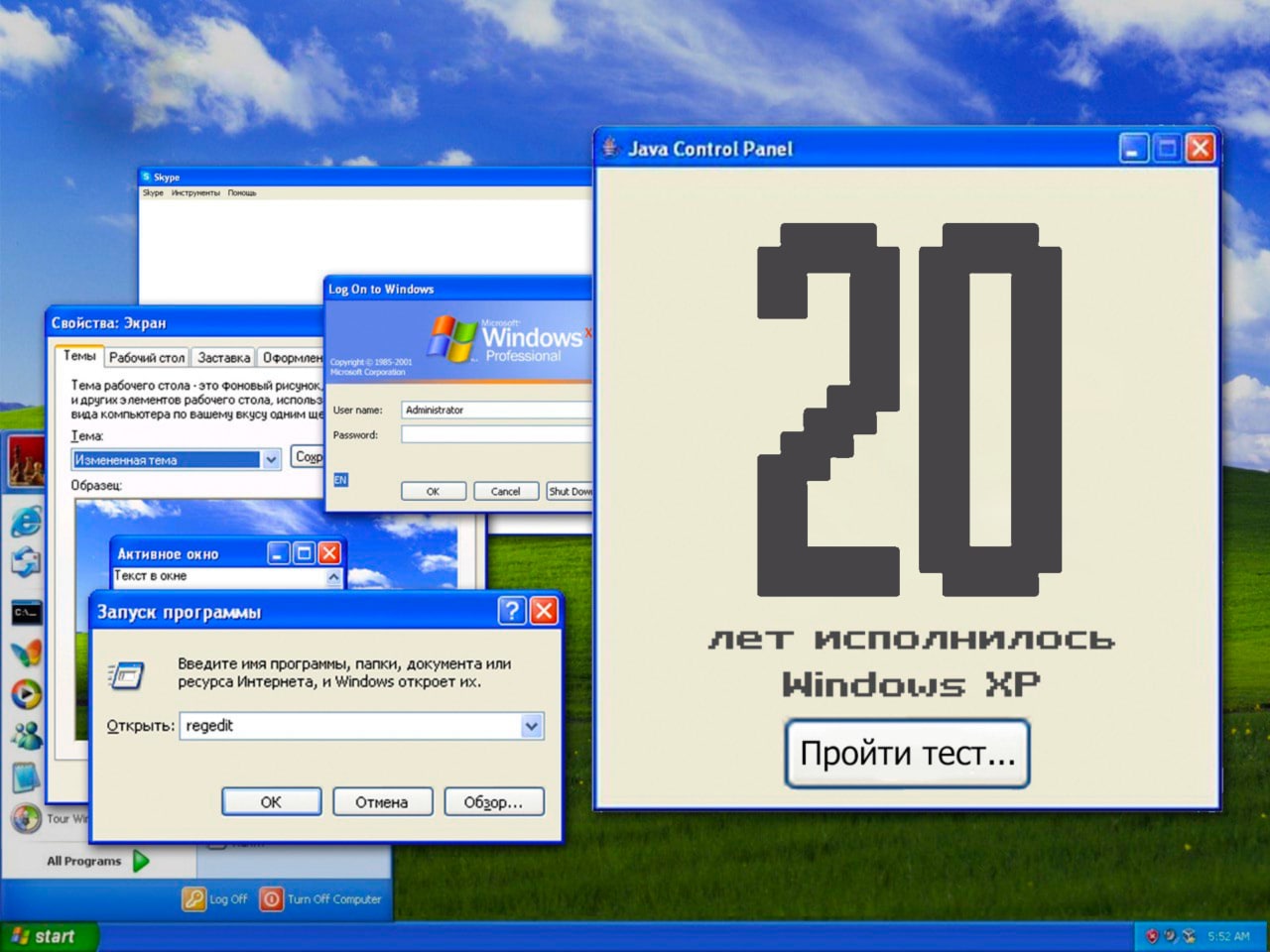The width and height of the screenshot is (1270, 952).
Task: Expand the Открыть dropdown in Run dialog
Action: (x=532, y=726)
